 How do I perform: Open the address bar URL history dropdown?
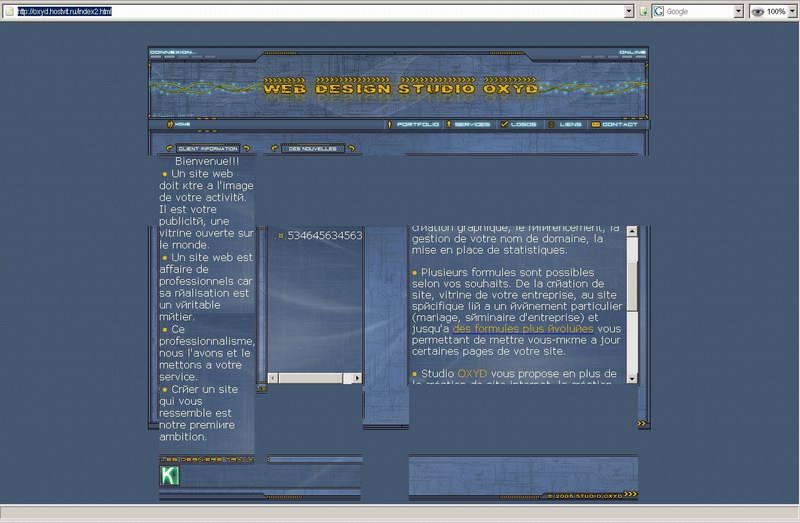[629, 11]
